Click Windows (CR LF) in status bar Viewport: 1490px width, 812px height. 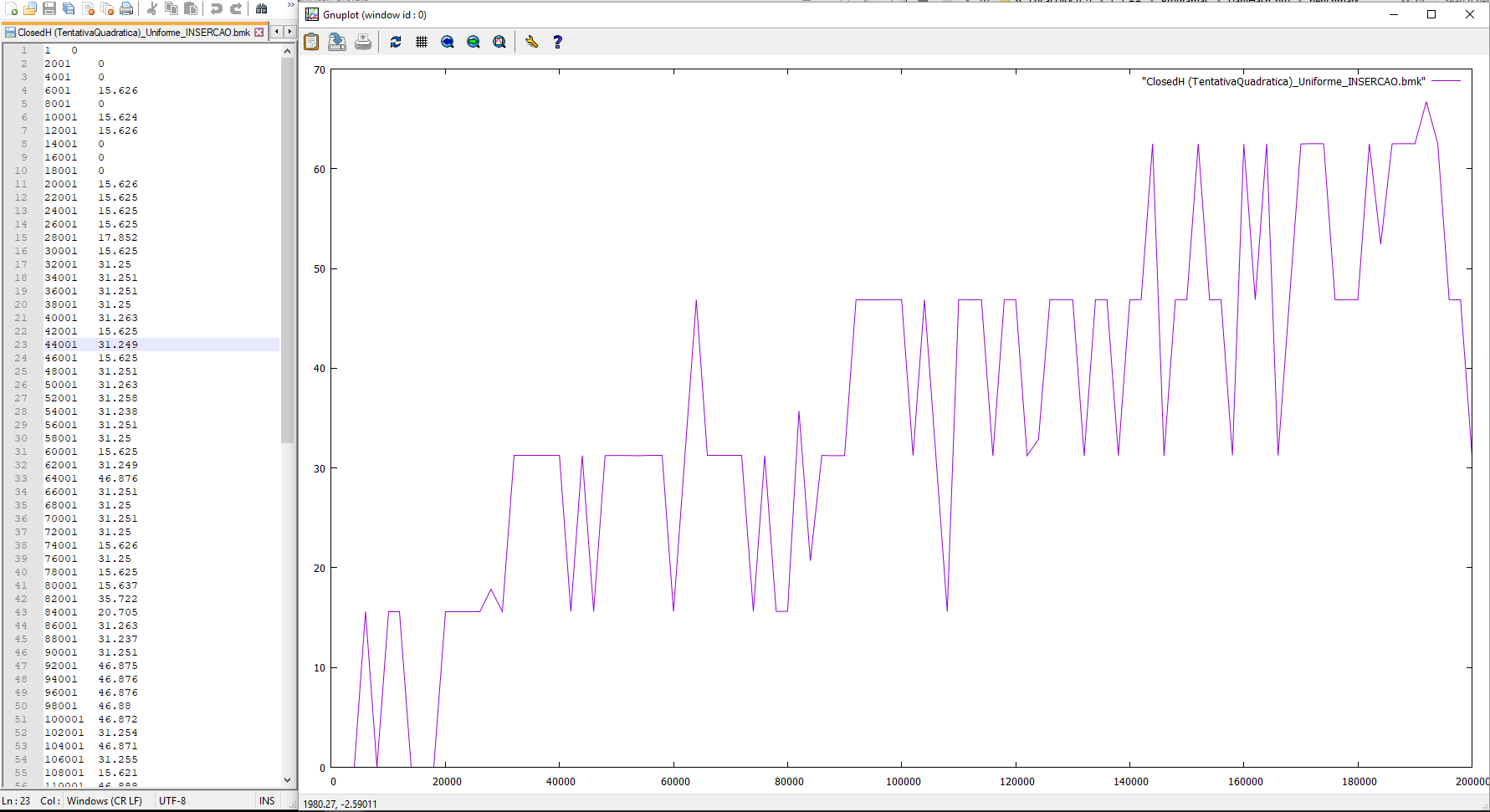[x=105, y=800]
